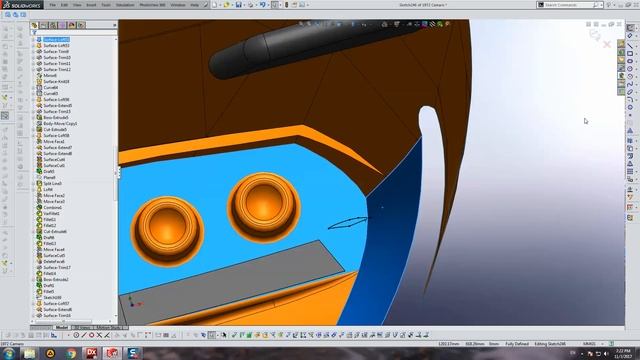Select the Line tool in right toolbar
This screenshot has height=360, width=640.
(630, 45)
